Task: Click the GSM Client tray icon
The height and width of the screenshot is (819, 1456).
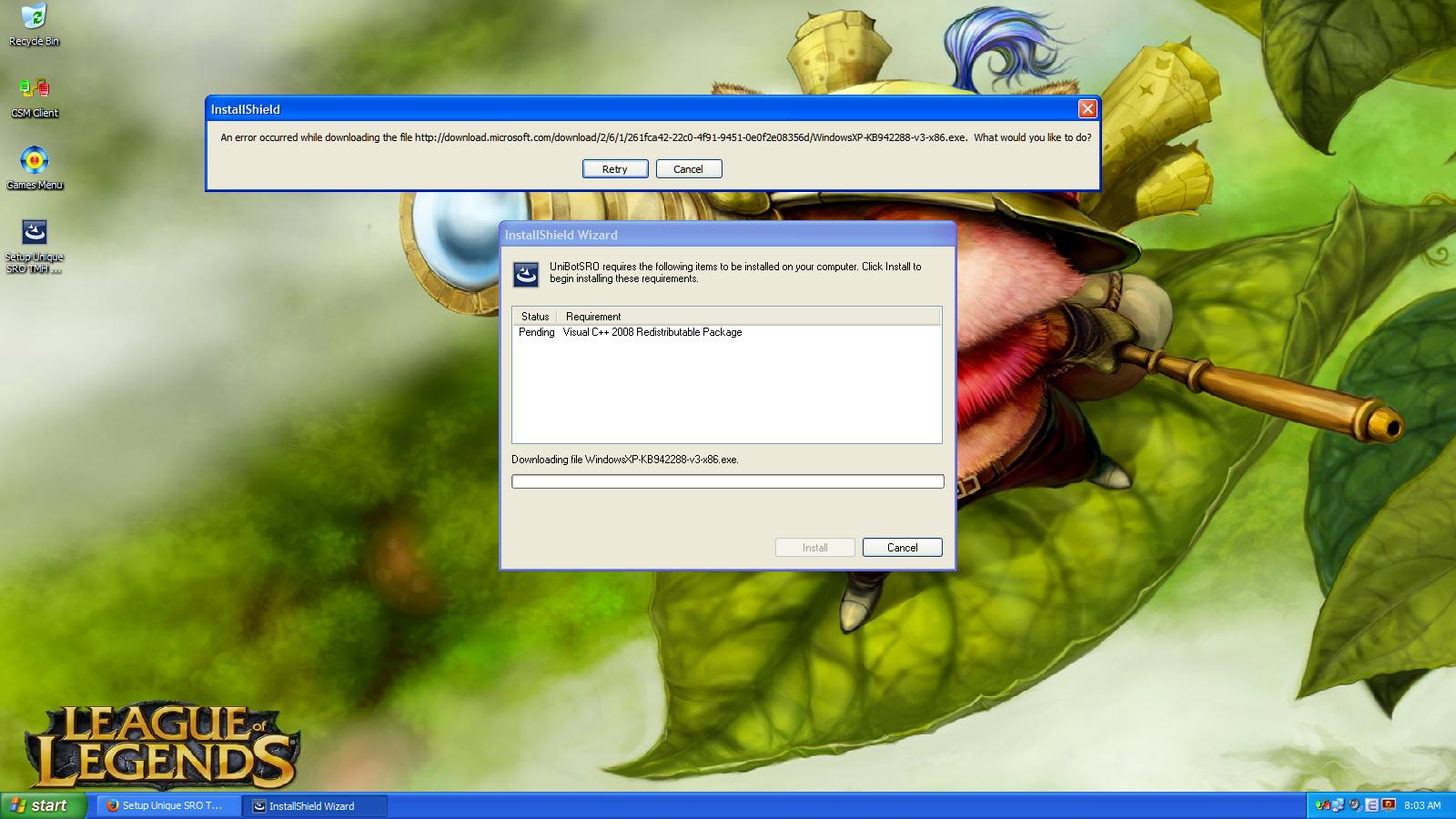Action: pos(1322,805)
